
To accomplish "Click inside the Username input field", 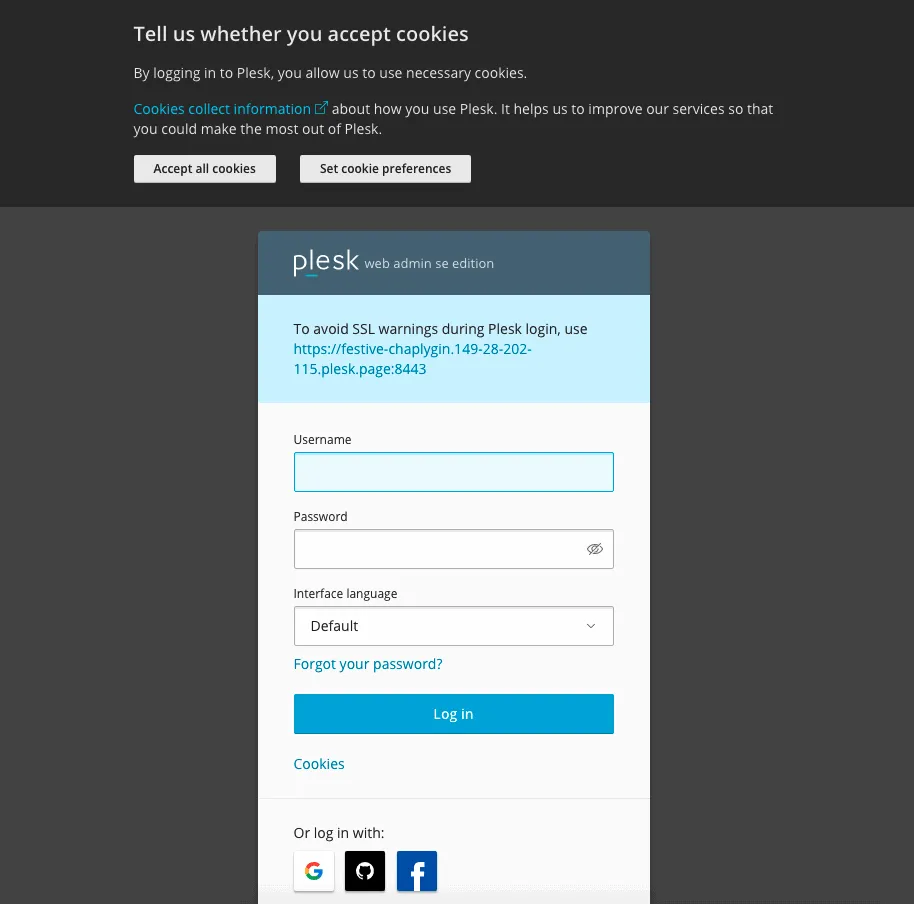I will coord(453,471).
